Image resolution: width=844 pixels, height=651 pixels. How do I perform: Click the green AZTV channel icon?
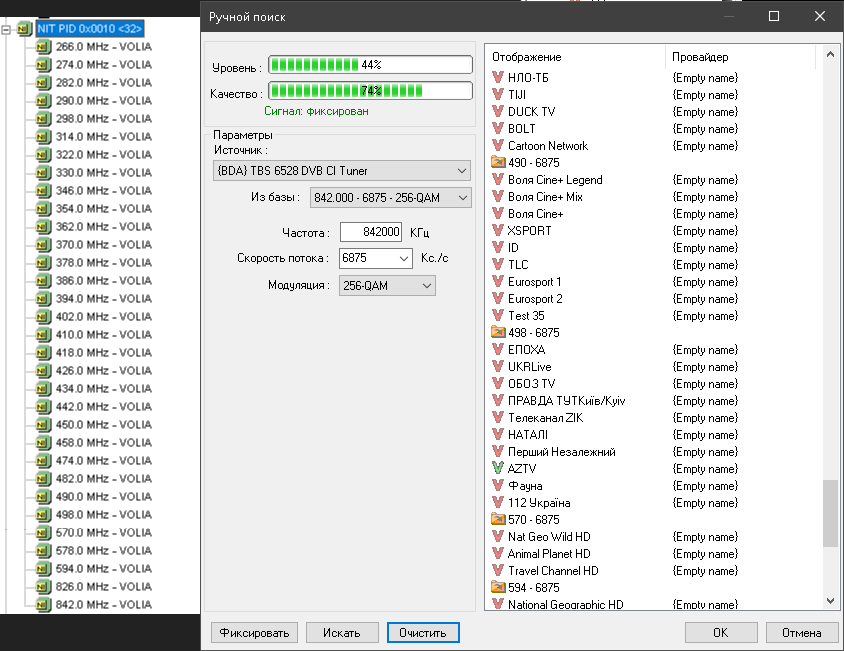tap(498, 468)
